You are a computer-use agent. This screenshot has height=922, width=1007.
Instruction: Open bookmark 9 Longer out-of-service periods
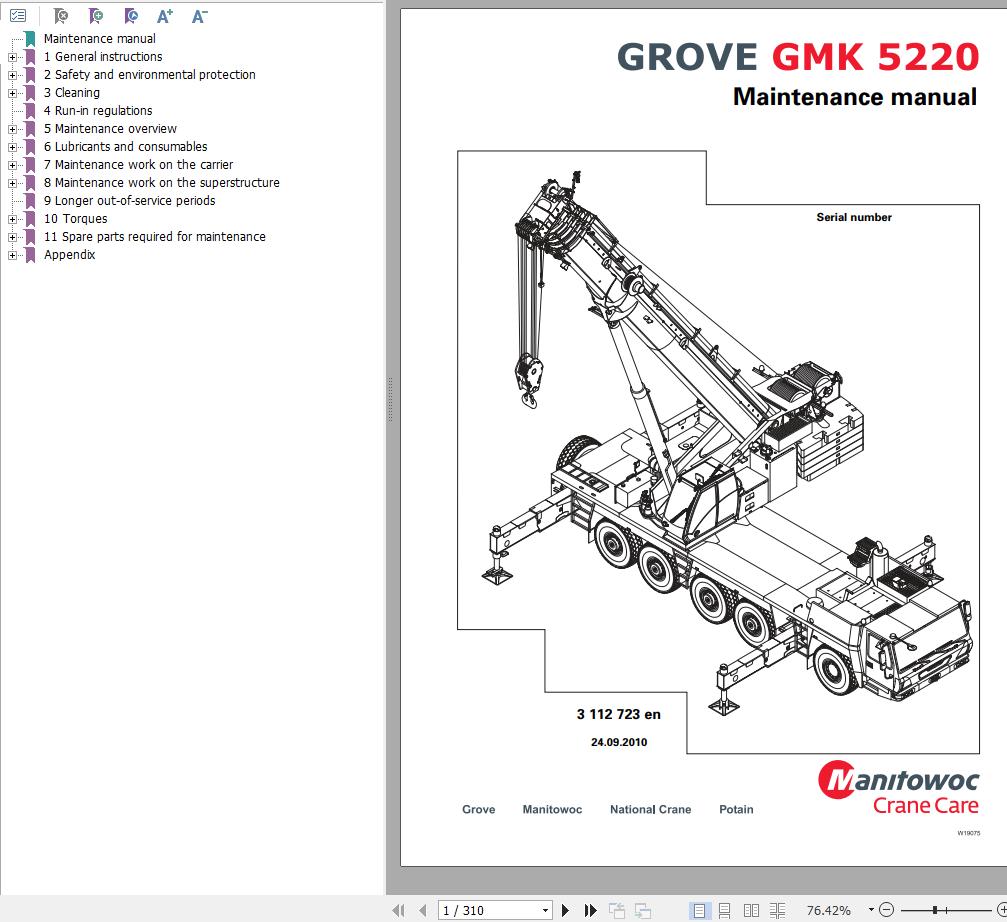(130, 200)
